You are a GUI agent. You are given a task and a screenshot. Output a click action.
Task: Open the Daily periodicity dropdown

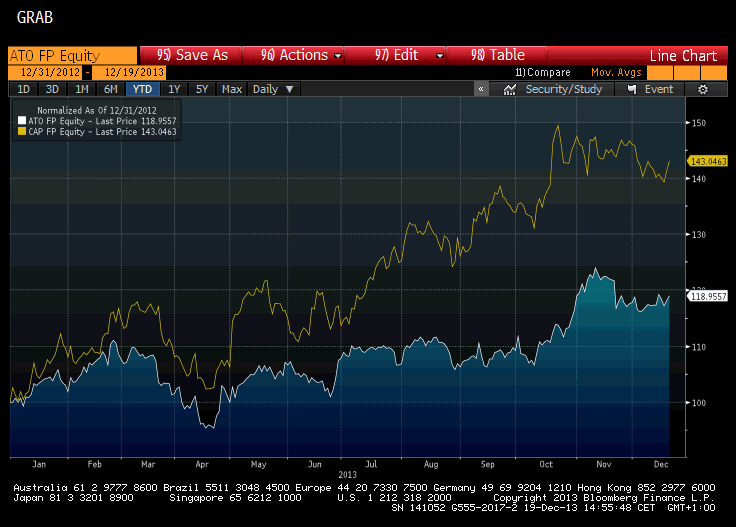(273, 89)
